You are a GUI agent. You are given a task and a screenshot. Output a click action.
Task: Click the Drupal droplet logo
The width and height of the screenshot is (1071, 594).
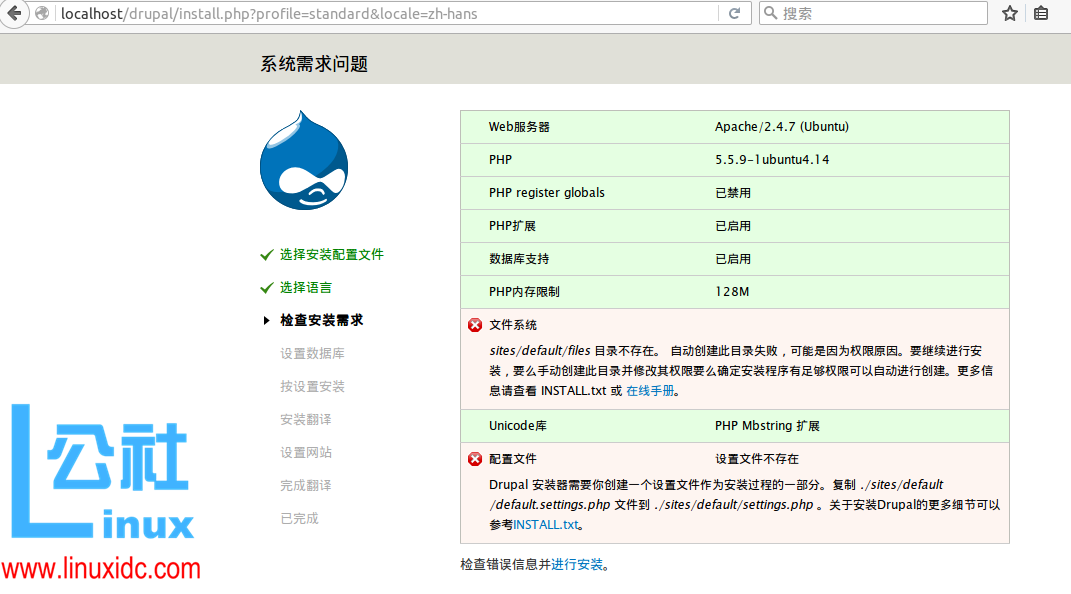point(305,160)
